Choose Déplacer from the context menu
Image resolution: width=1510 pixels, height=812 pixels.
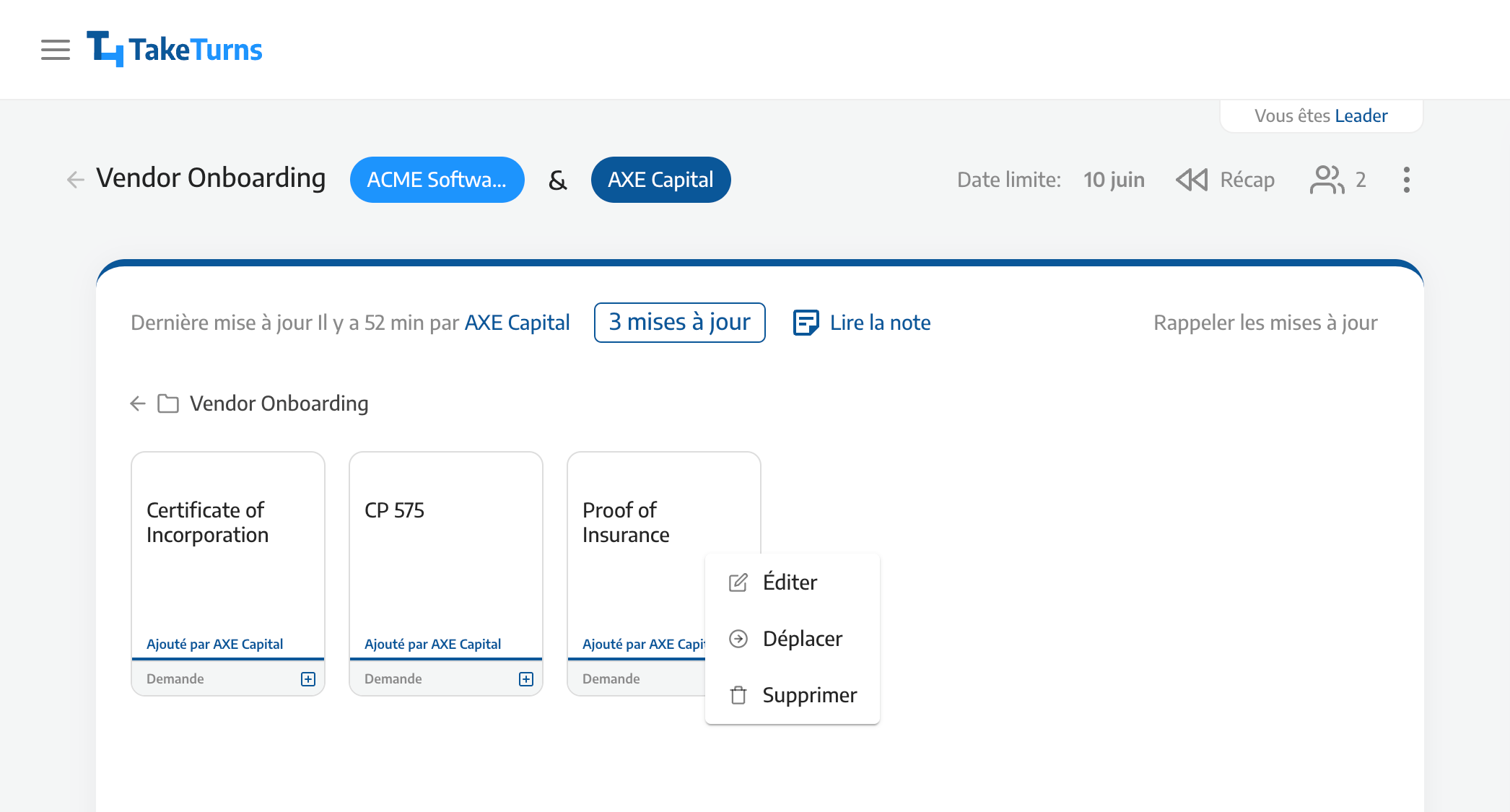(x=793, y=639)
